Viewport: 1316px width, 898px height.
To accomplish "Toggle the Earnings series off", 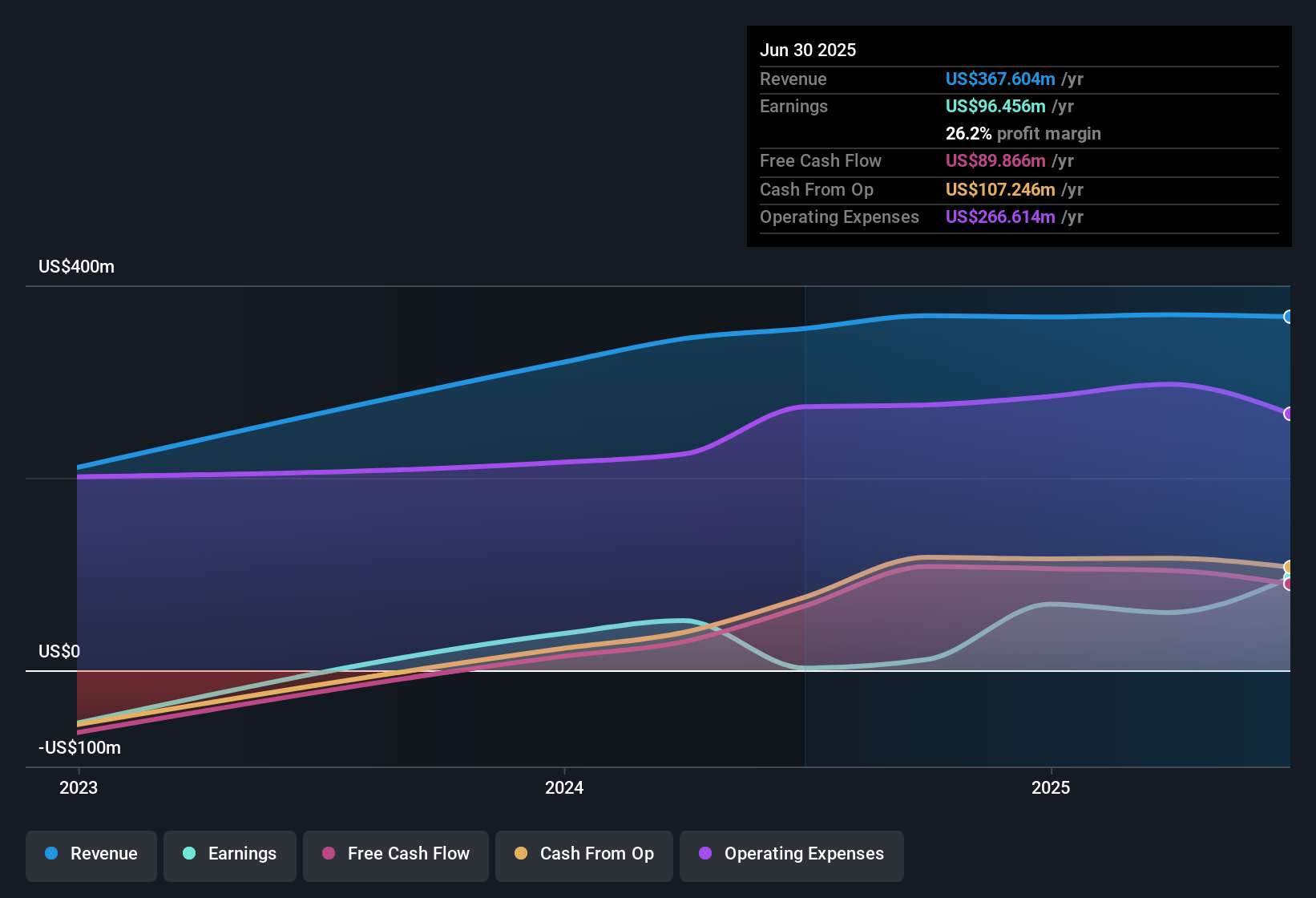I will (x=230, y=854).
